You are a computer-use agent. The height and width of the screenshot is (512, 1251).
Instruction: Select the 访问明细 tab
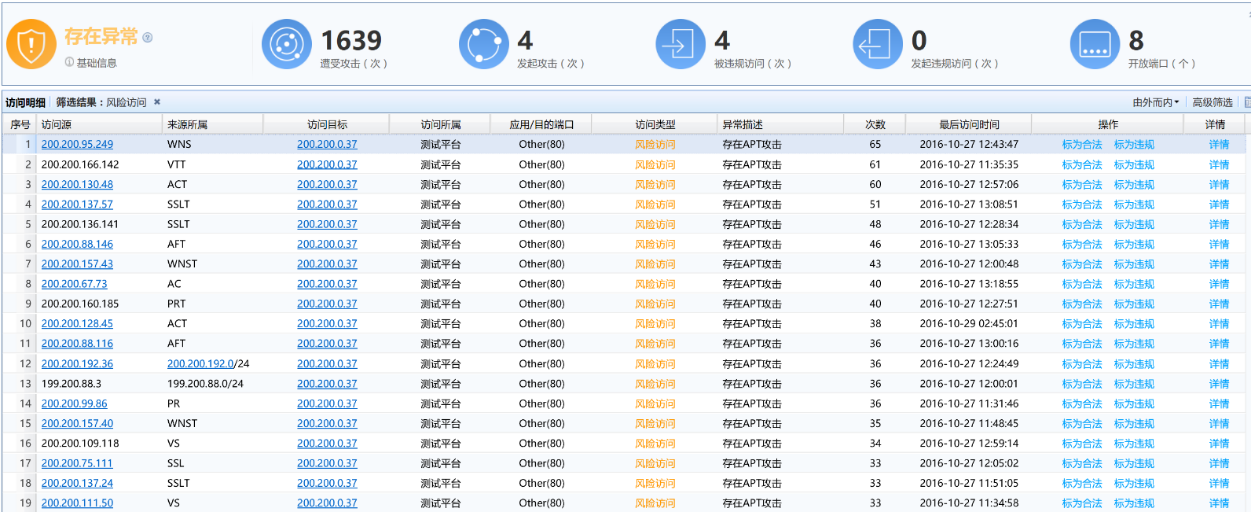(25, 102)
